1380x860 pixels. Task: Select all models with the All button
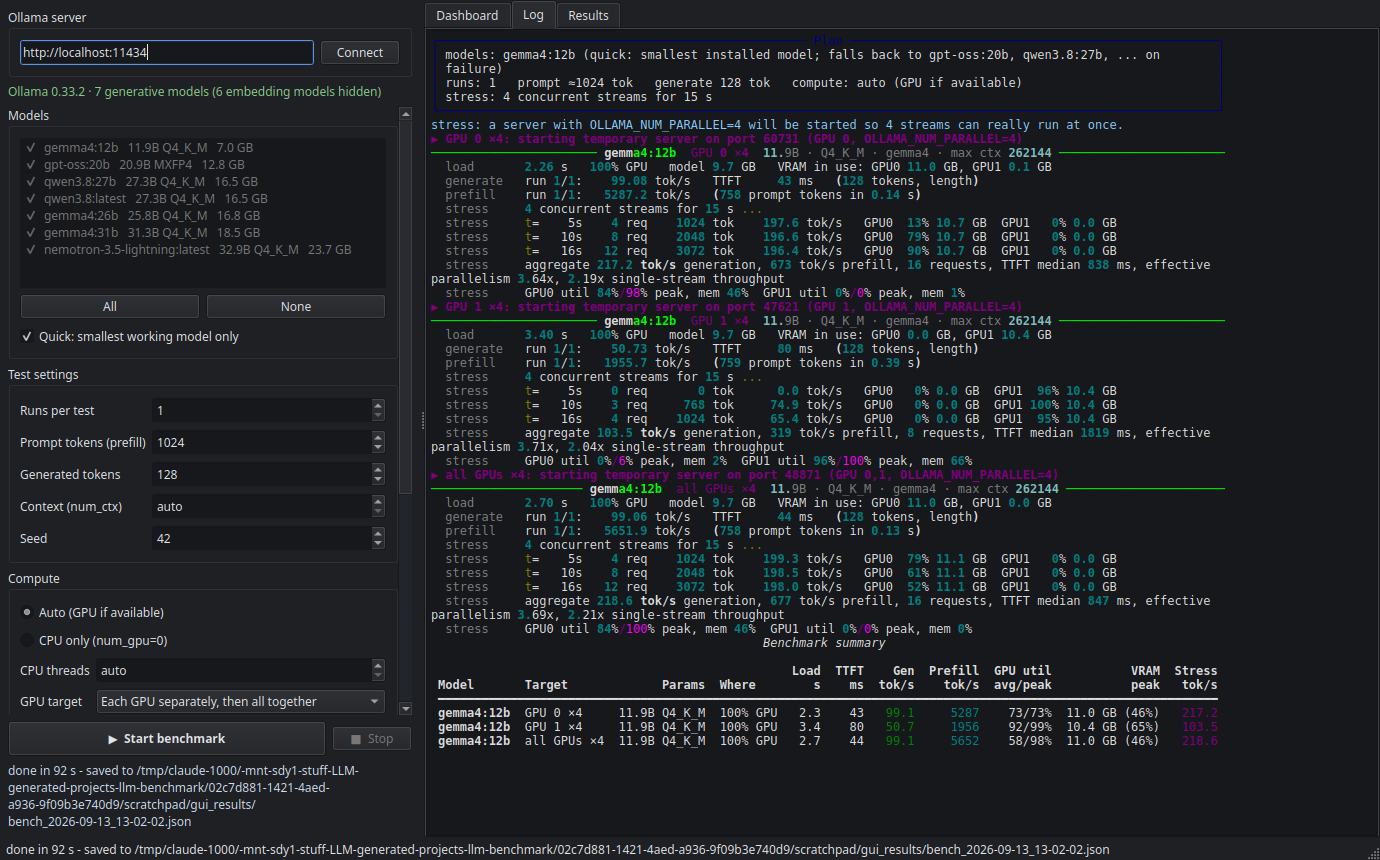pyautogui.click(x=110, y=307)
